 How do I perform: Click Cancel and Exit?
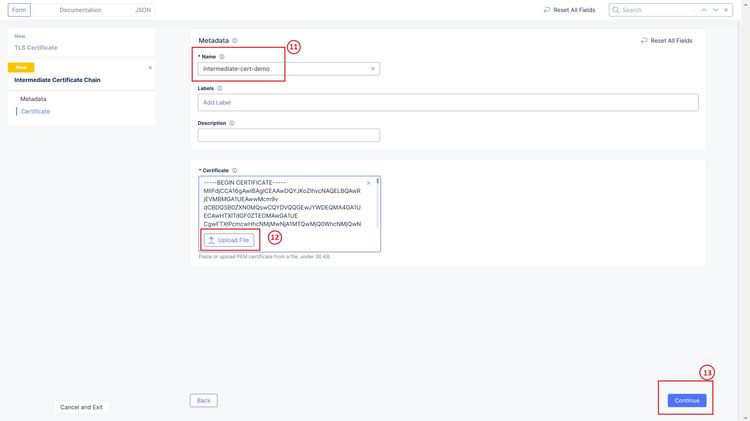81,407
